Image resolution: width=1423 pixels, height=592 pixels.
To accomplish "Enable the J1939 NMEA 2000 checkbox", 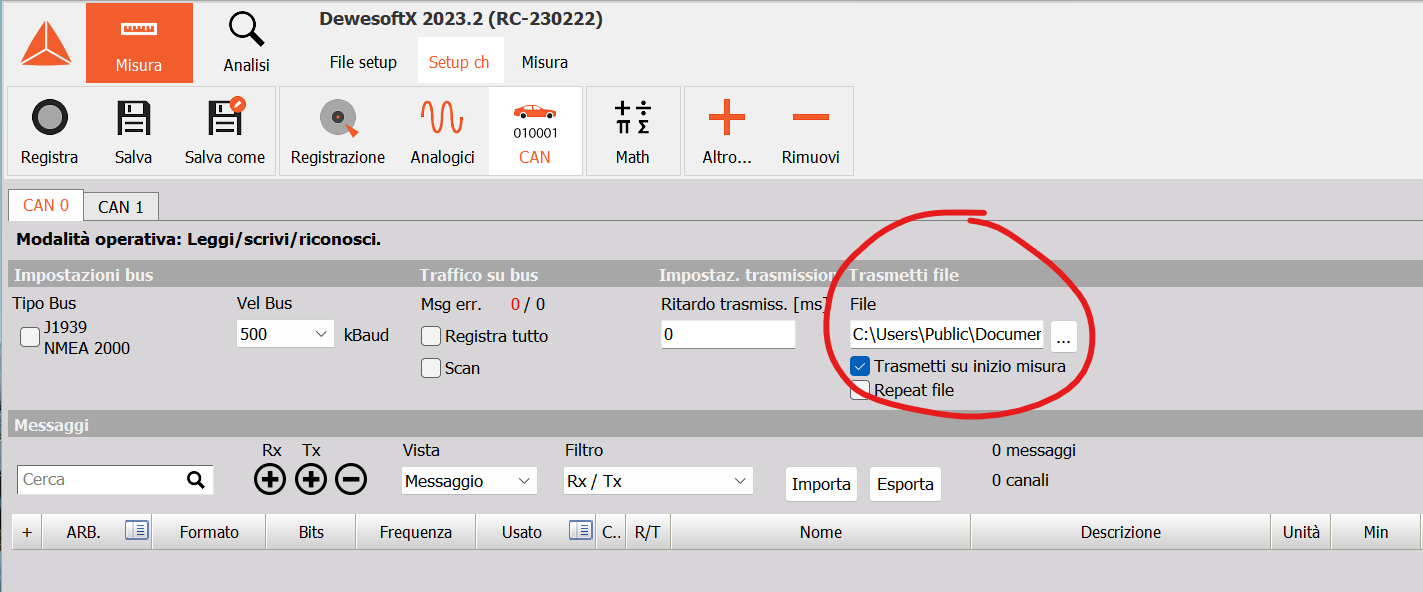I will pos(30,337).
